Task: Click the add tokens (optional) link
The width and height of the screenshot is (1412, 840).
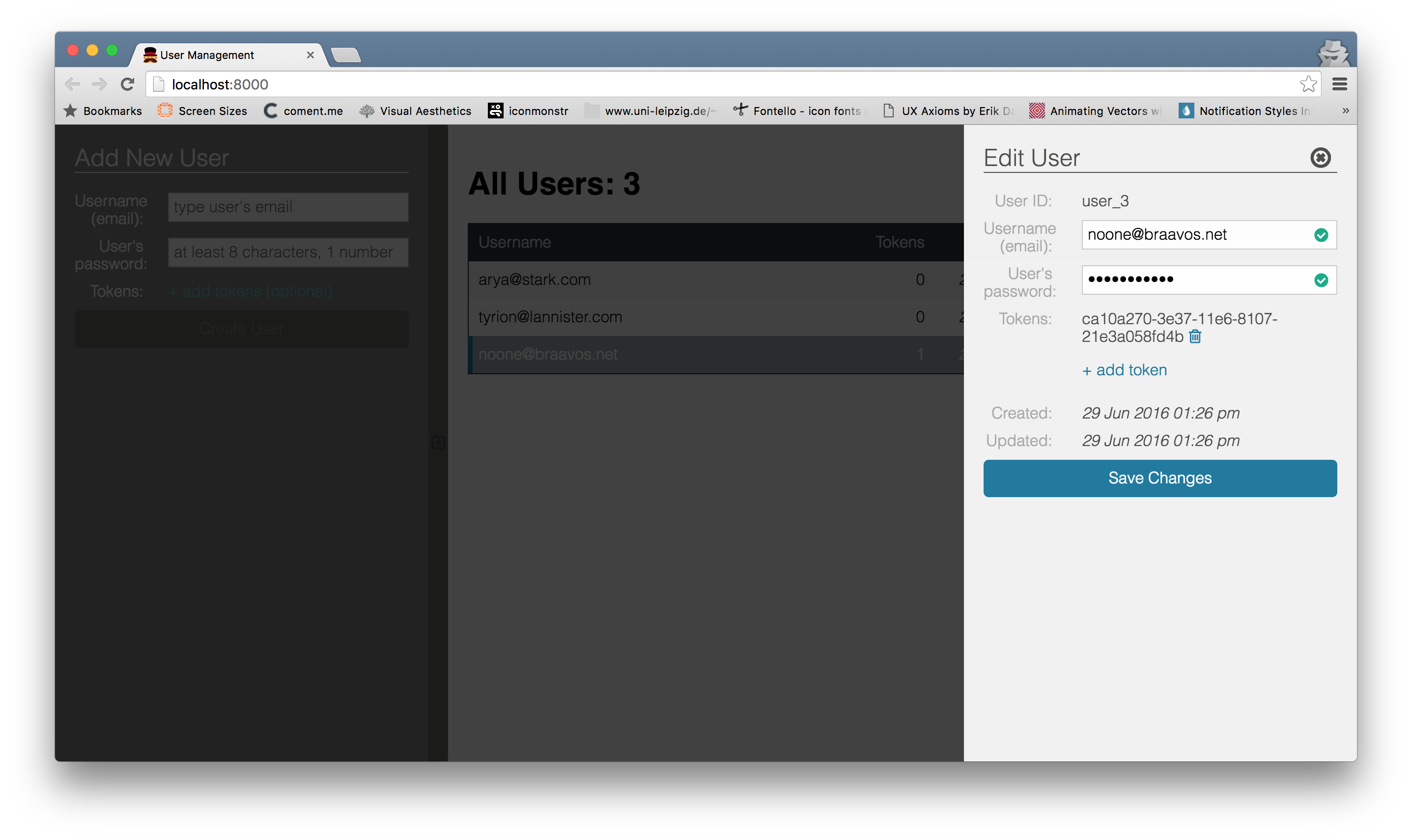Action: point(250,291)
